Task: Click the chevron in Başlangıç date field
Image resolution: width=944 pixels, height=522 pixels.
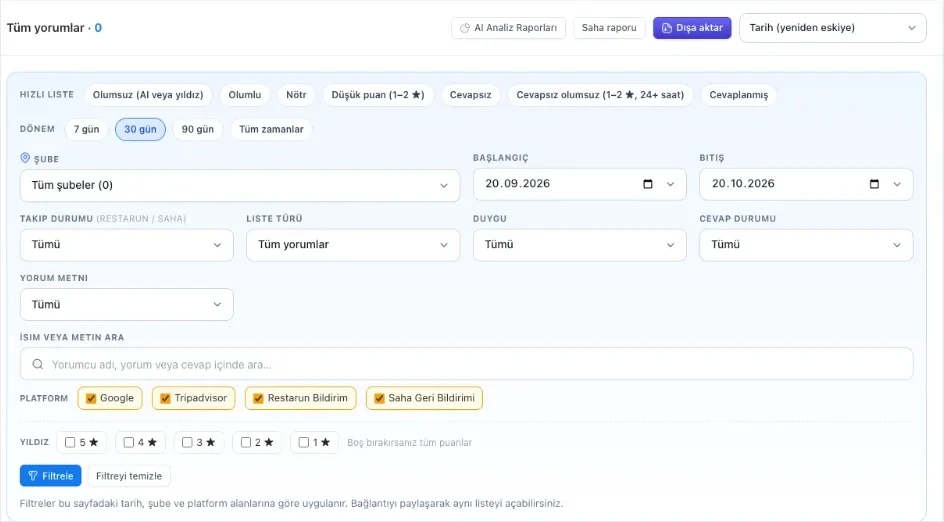Action: (670, 184)
